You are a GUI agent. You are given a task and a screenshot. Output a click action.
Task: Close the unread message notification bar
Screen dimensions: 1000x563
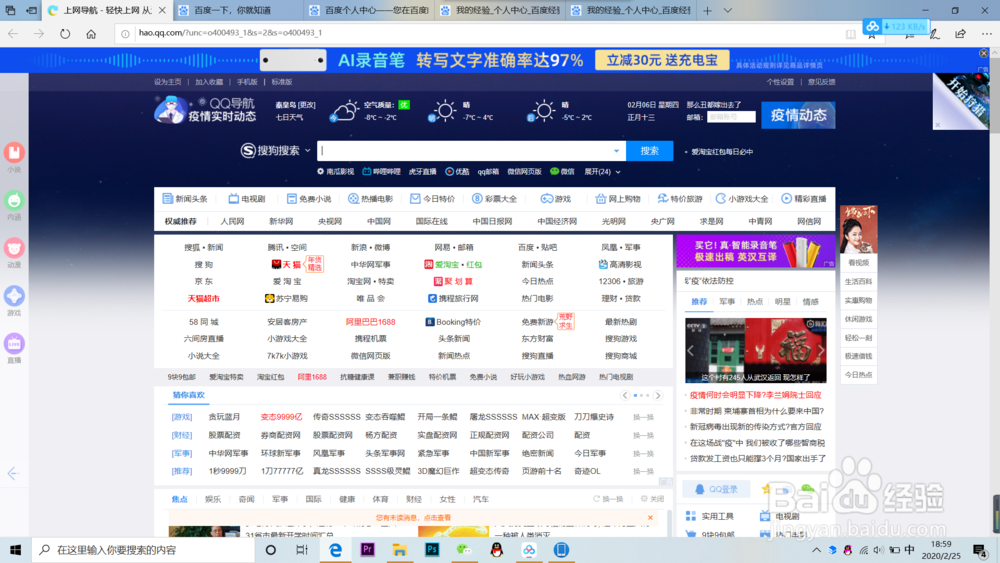click(x=651, y=518)
